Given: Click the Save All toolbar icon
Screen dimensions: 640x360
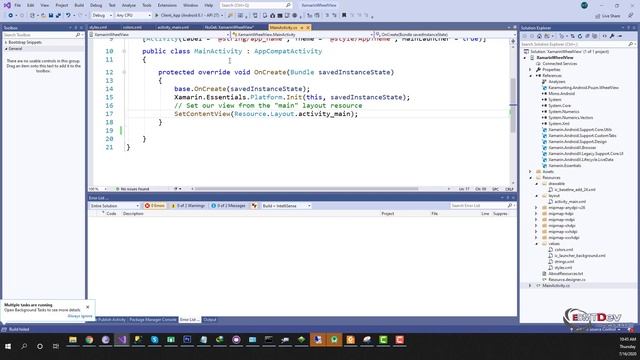Looking at the screenshot, I should click(58, 15).
